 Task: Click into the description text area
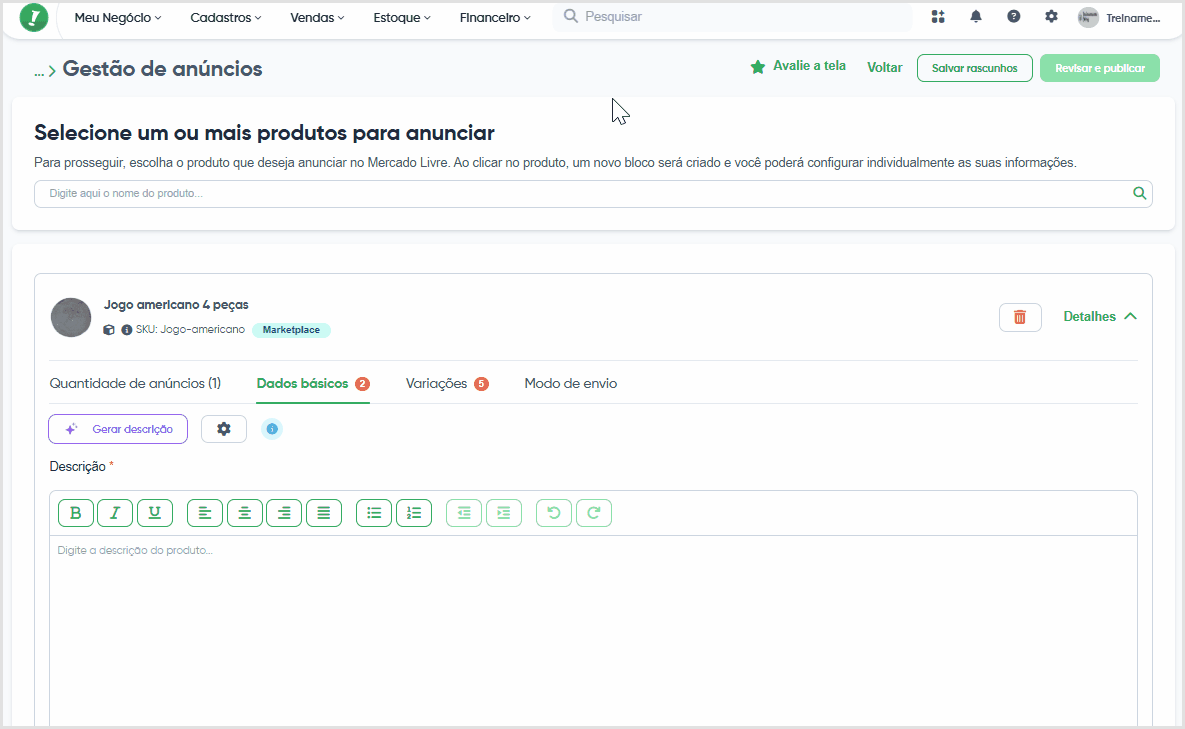(593, 631)
